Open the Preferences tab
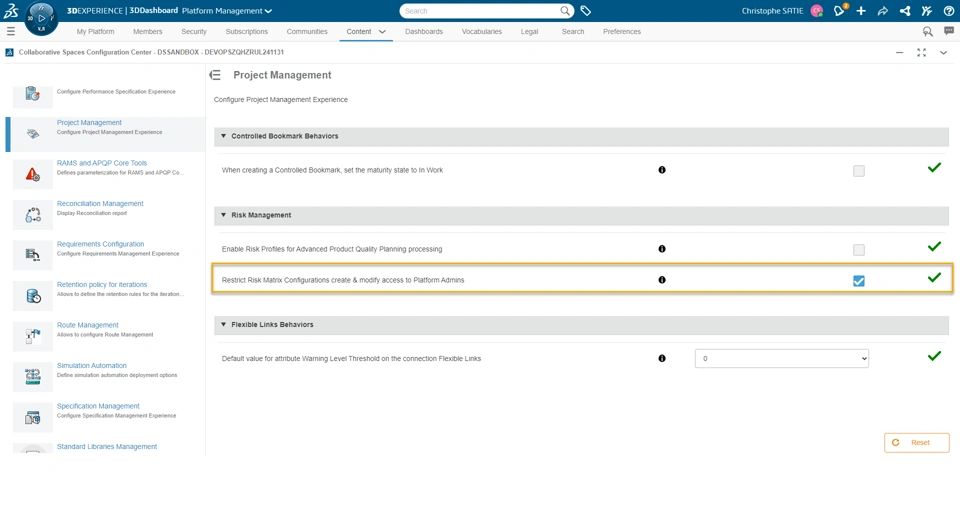The width and height of the screenshot is (960, 516). pyautogui.click(x=622, y=31)
